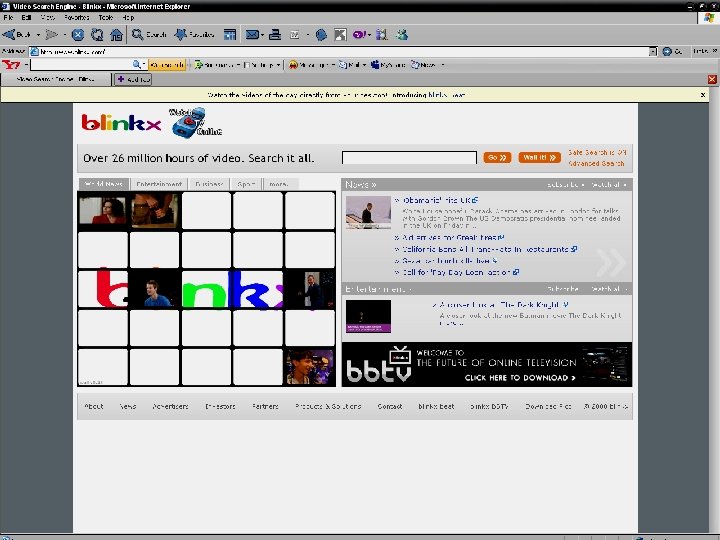Click the History pane icon
The width and height of the screenshot is (720, 540).
coord(230,34)
